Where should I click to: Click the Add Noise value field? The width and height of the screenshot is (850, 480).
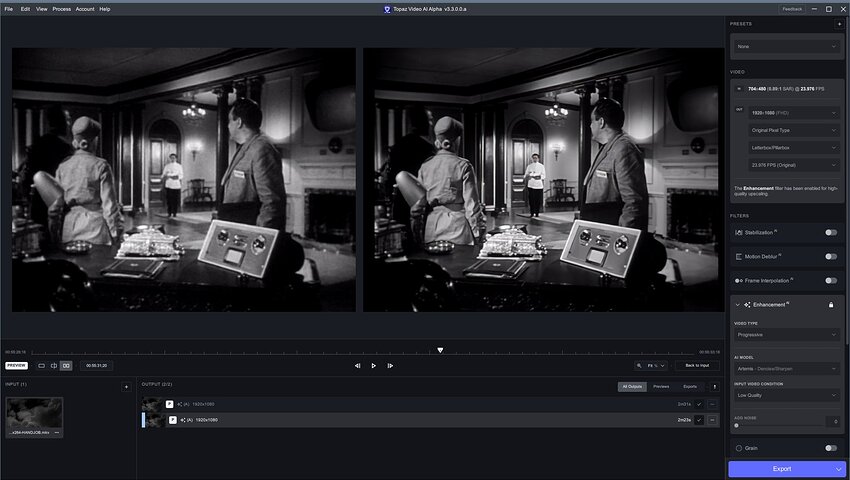(833, 421)
